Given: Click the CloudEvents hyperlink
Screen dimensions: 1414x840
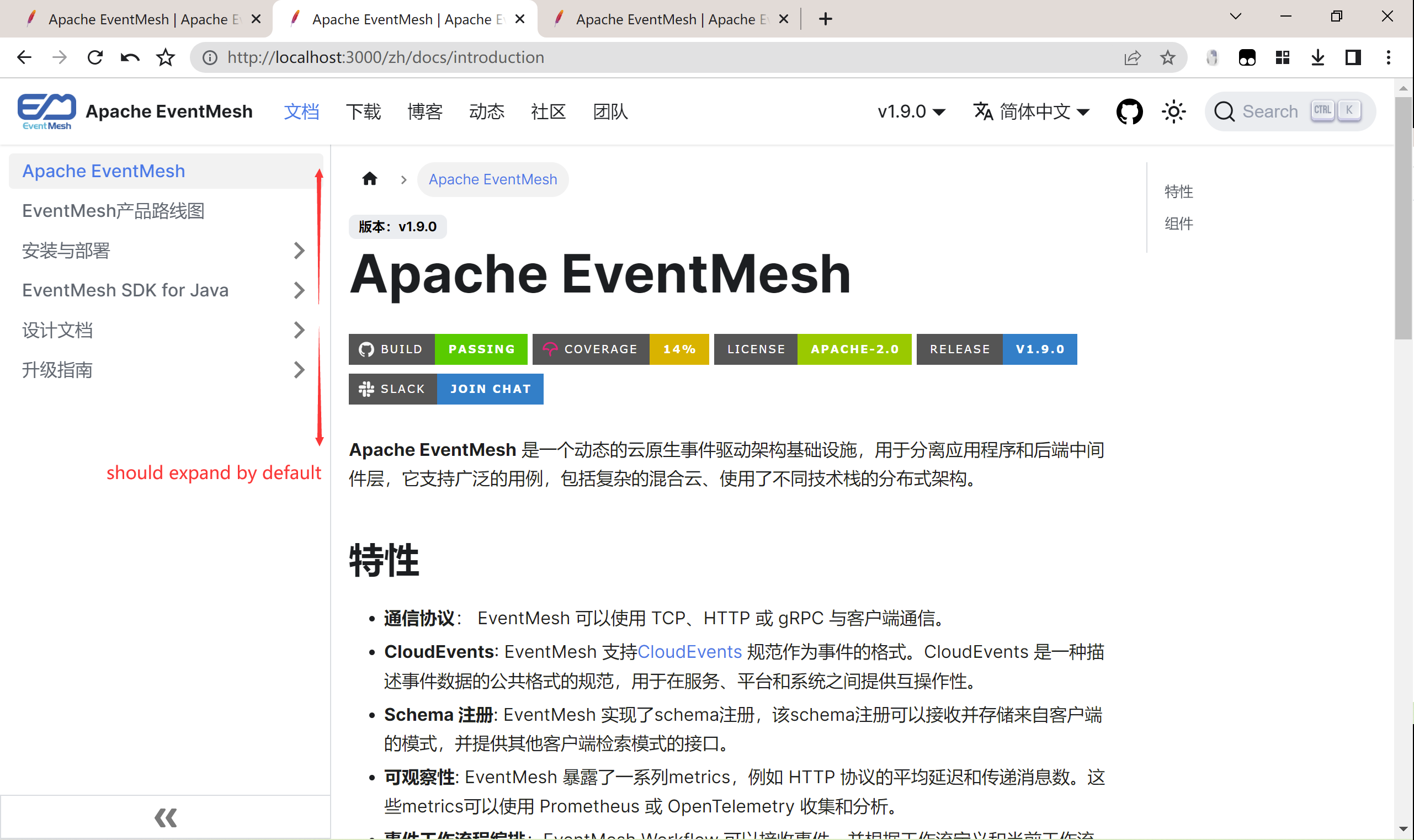Looking at the screenshot, I should pos(689,651).
